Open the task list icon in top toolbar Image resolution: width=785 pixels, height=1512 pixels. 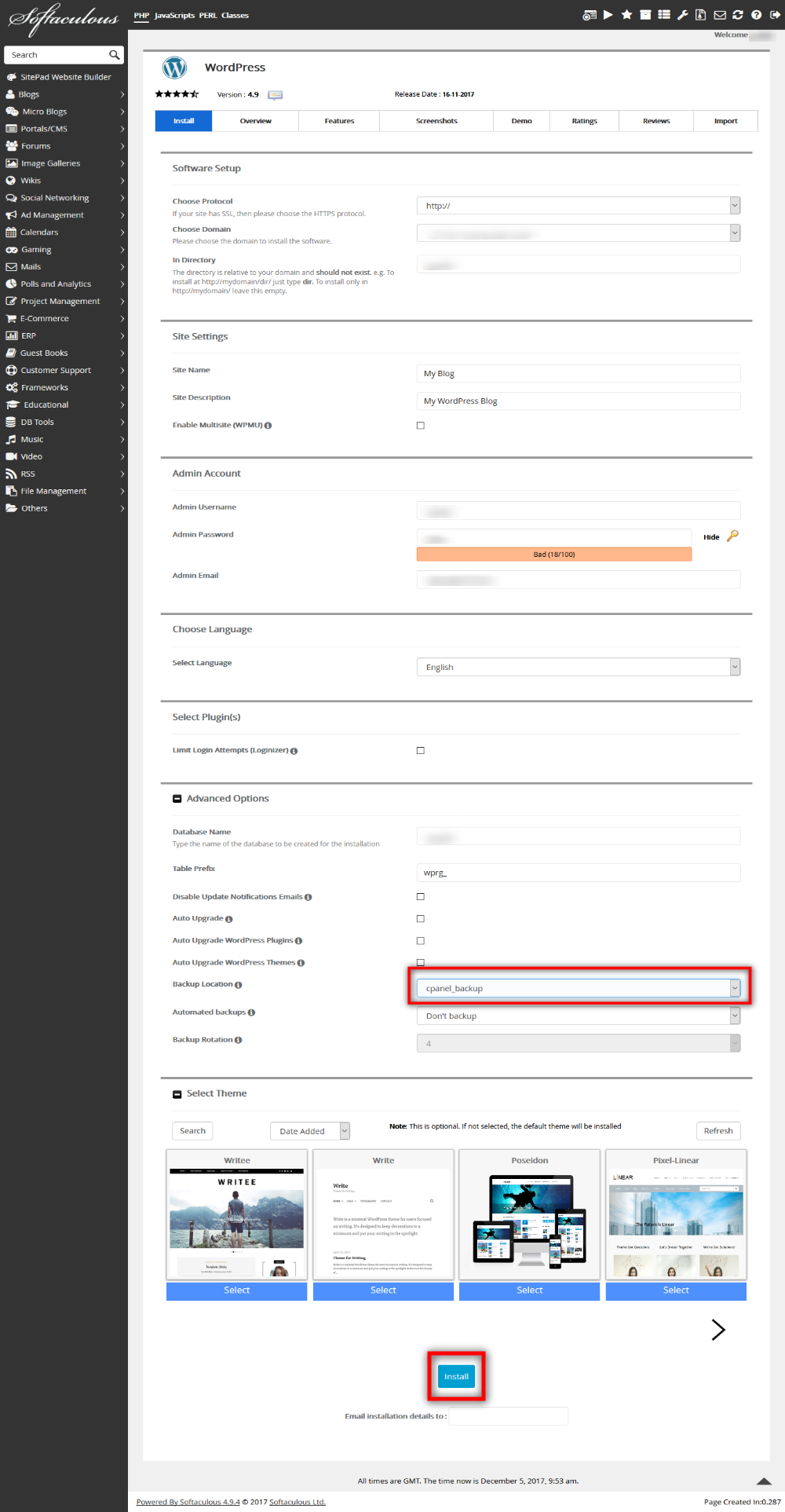tap(664, 15)
